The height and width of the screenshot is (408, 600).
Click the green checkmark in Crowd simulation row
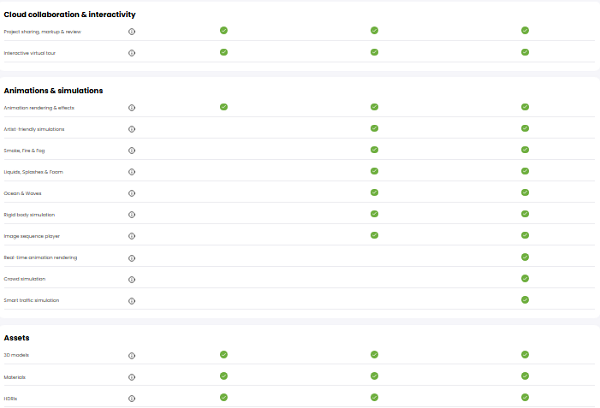click(524, 278)
